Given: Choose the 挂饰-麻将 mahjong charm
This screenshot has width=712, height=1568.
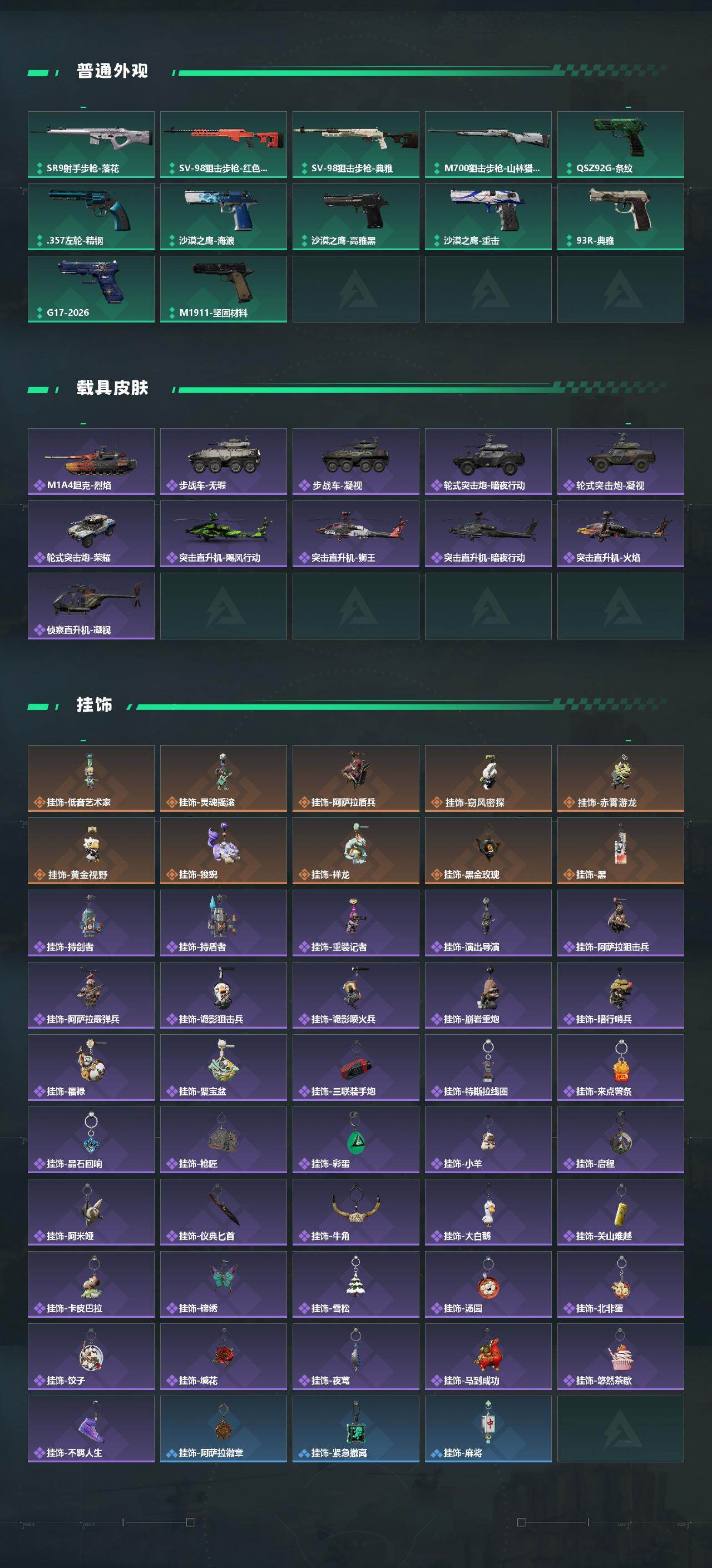Looking at the screenshot, I should [x=488, y=1429].
